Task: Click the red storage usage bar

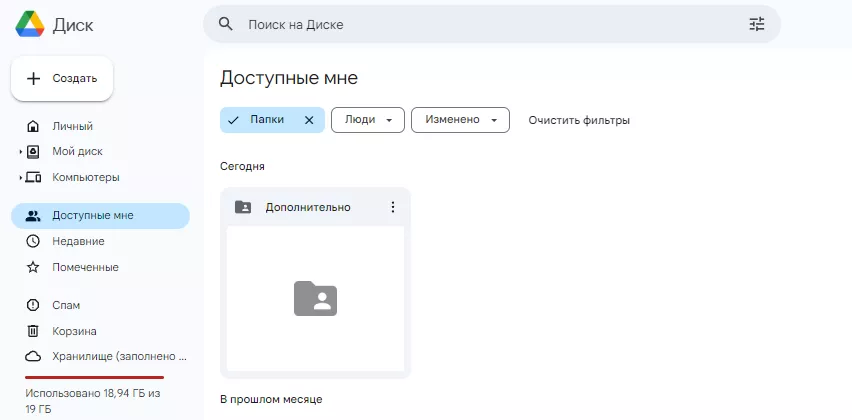Action: tap(95, 377)
